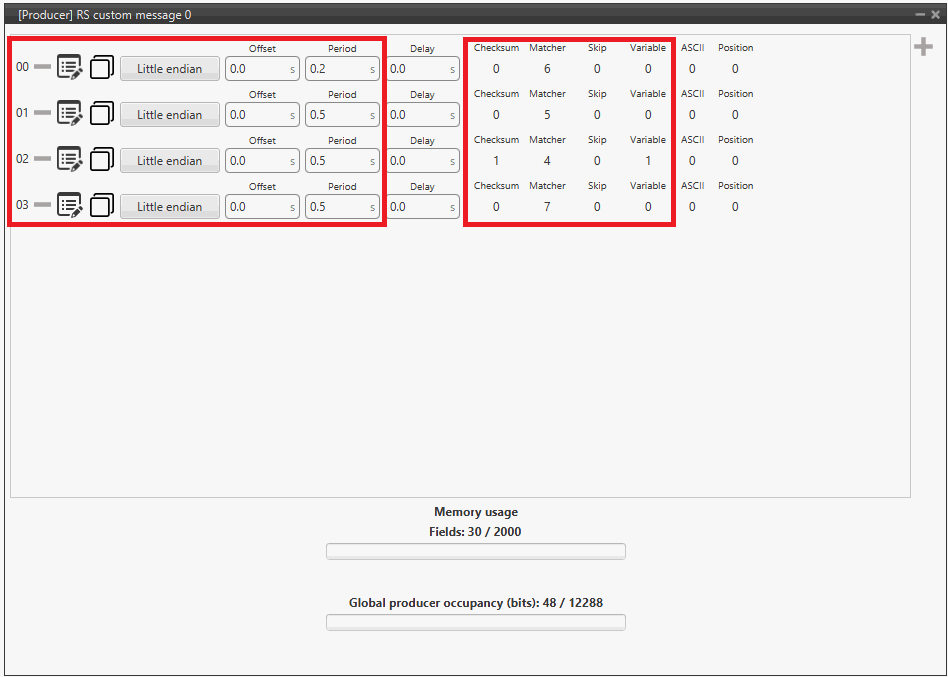
Task: Focus the Period field of message 03
Action: (x=336, y=207)
